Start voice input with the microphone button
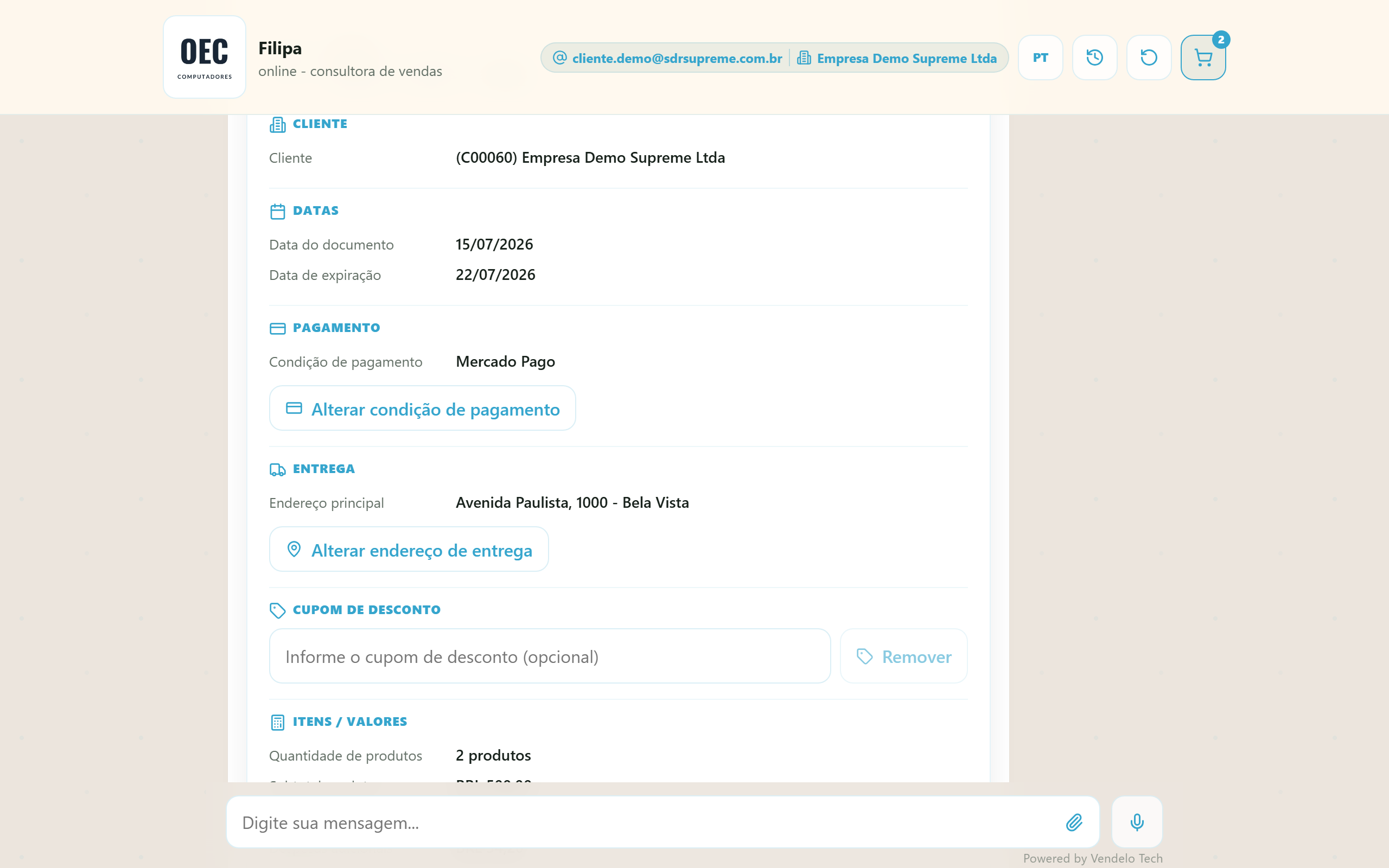Viewport: 1389px width, 868px height. [1137, 822]
